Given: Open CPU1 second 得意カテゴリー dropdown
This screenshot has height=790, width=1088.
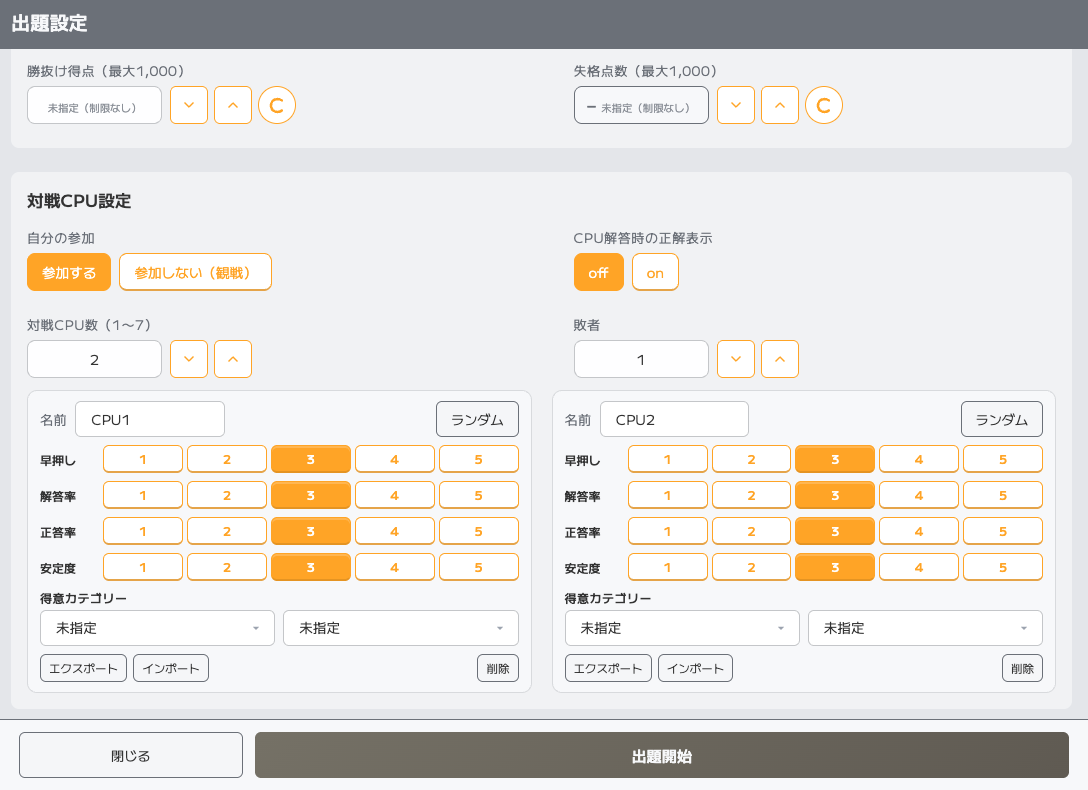Looking at the screenshot, I should pyautogui.click(x=401, y=628).
